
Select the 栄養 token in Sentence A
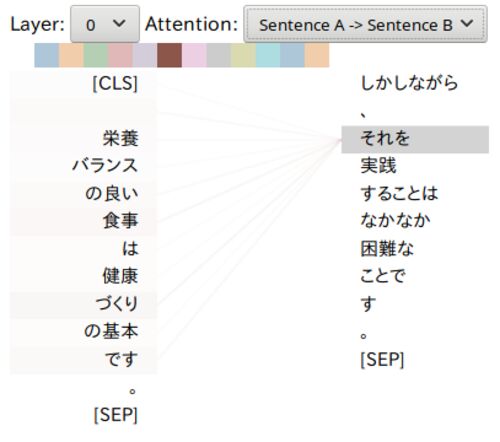120,138
